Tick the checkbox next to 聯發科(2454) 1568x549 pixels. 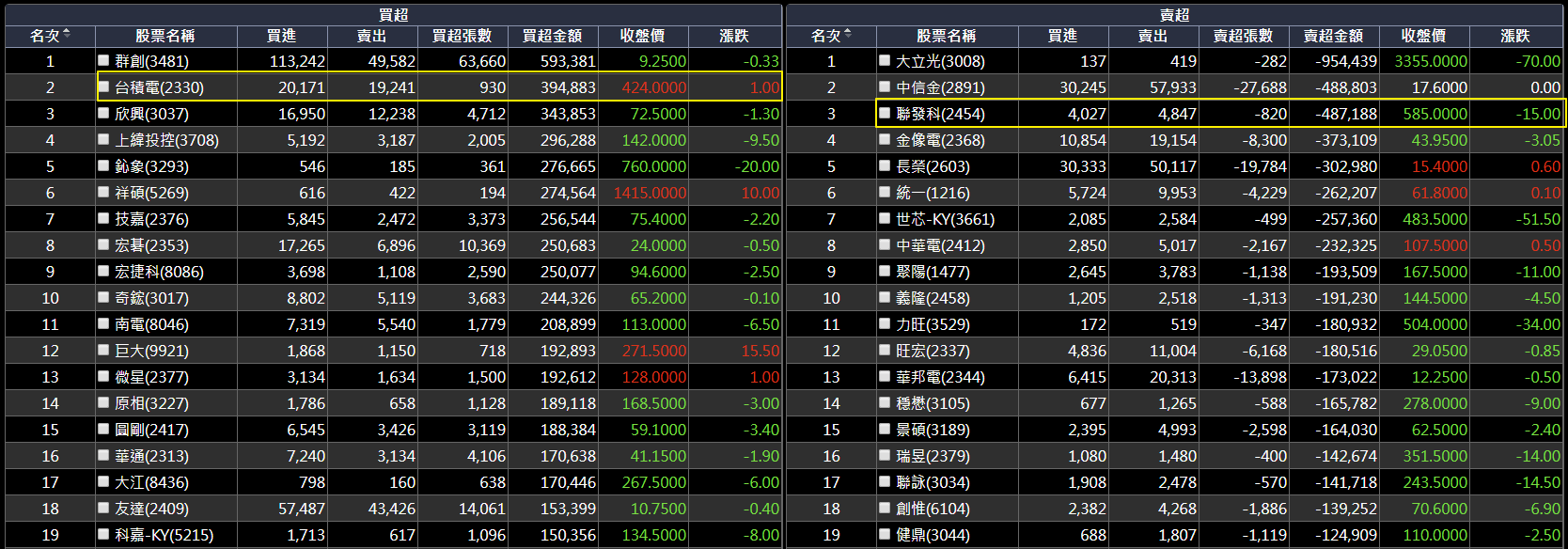point(885,113)
